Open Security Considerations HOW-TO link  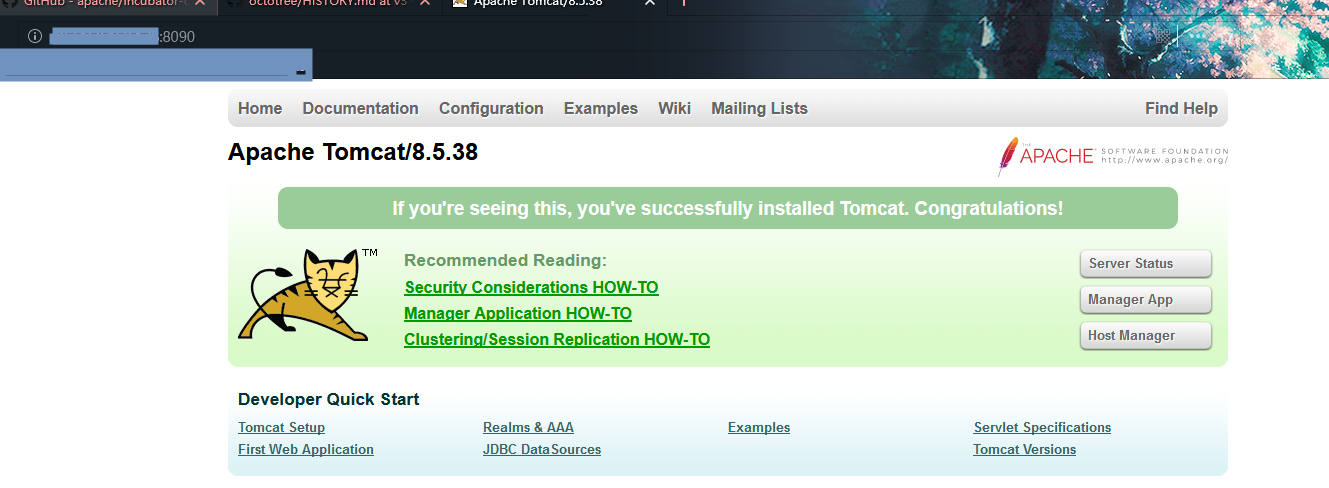(x=531, y=288)
